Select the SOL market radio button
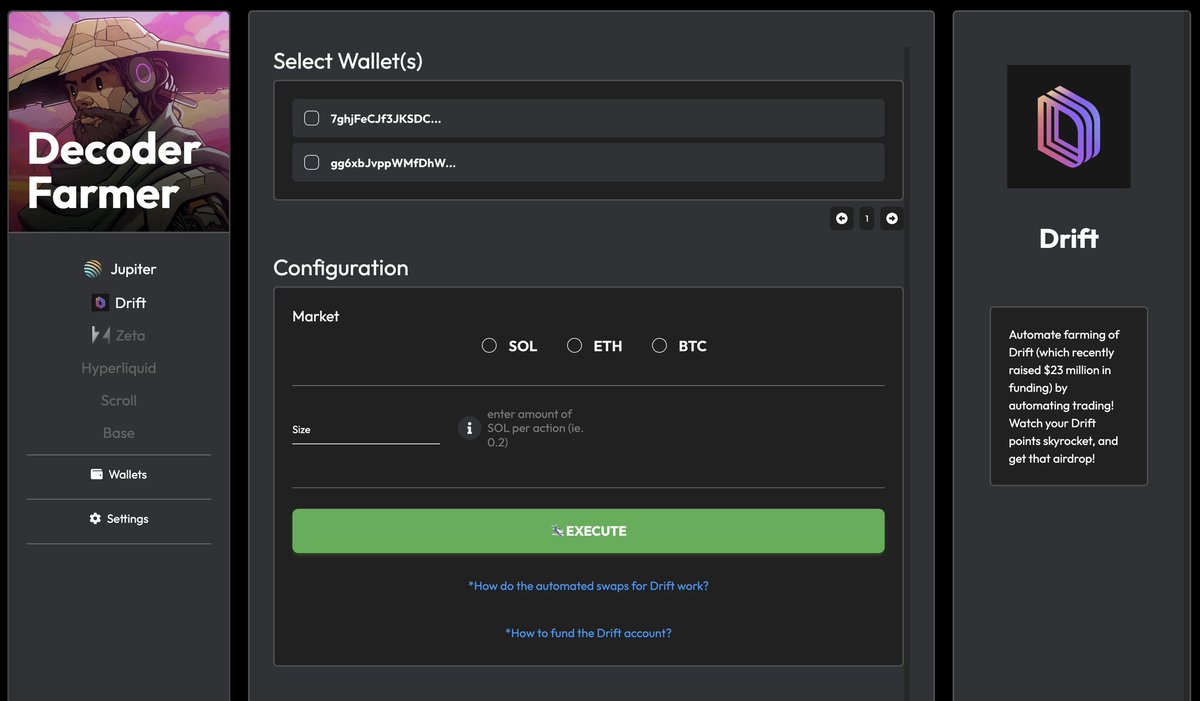This screenshot has width=1200, height=701. click(489, 345)
